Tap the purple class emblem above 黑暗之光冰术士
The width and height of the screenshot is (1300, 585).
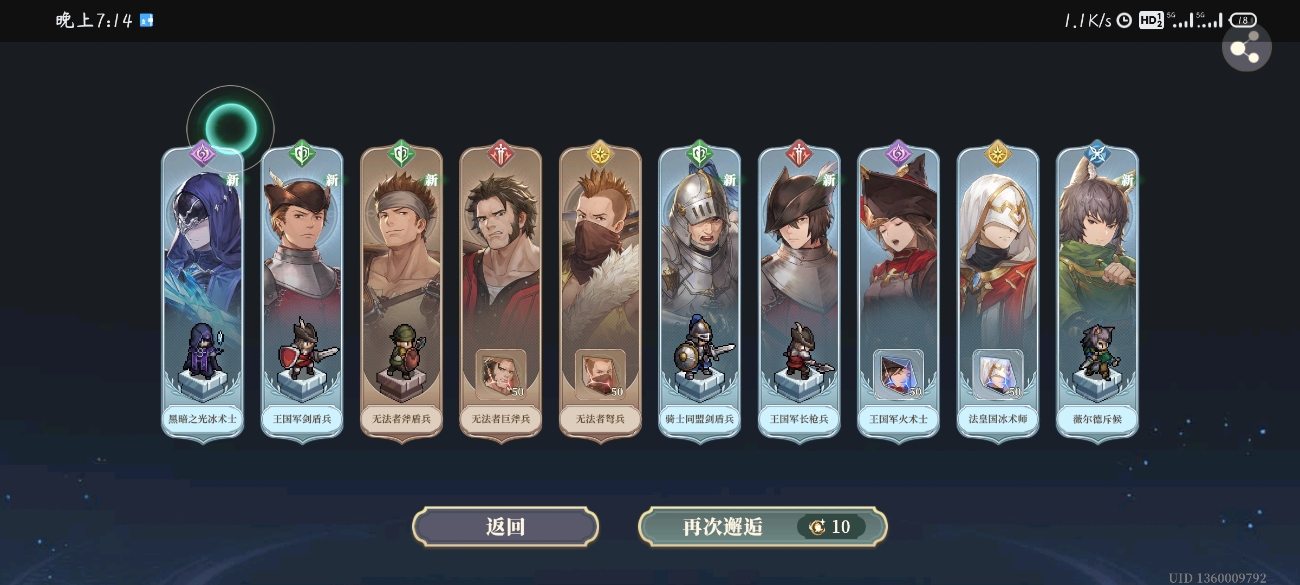click(x=203, y=154)
